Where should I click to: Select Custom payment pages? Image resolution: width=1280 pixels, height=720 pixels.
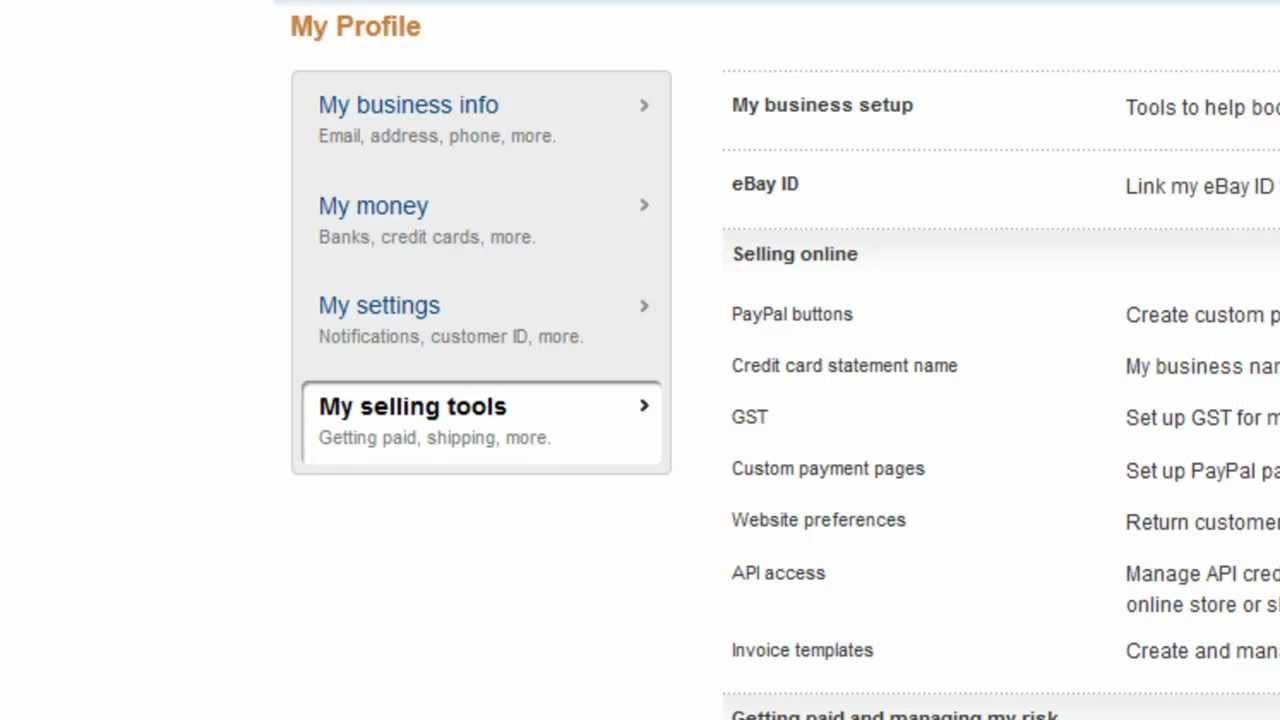click(828, 469)
